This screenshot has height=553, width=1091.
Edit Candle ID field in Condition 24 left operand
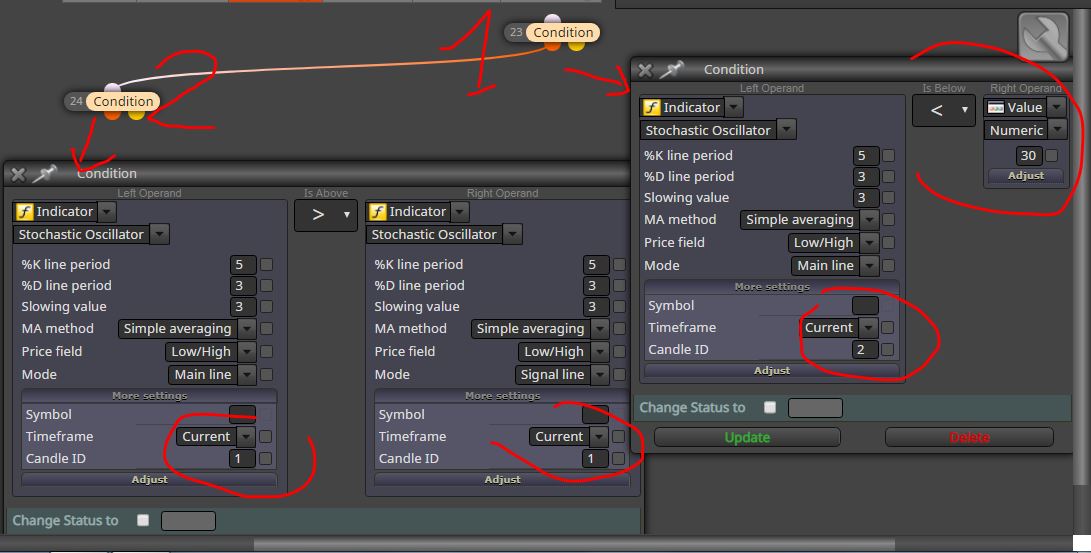[243, 458]
